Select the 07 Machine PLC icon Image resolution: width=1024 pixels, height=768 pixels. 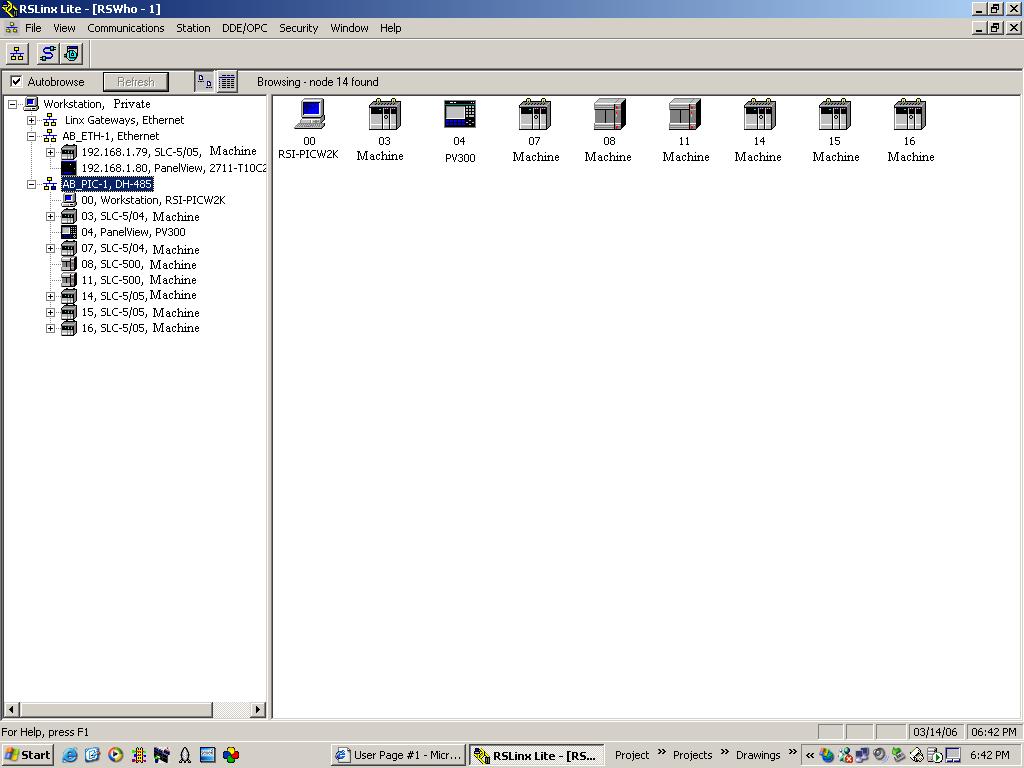[535, 114]
